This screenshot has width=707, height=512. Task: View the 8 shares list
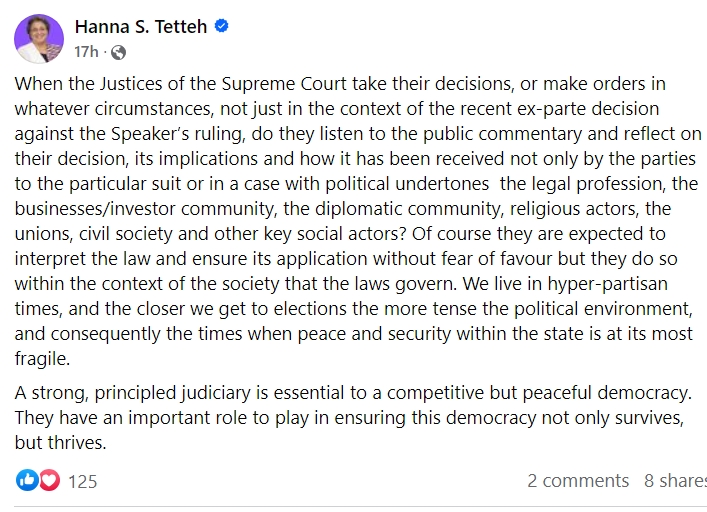click(x=675, y=481)
